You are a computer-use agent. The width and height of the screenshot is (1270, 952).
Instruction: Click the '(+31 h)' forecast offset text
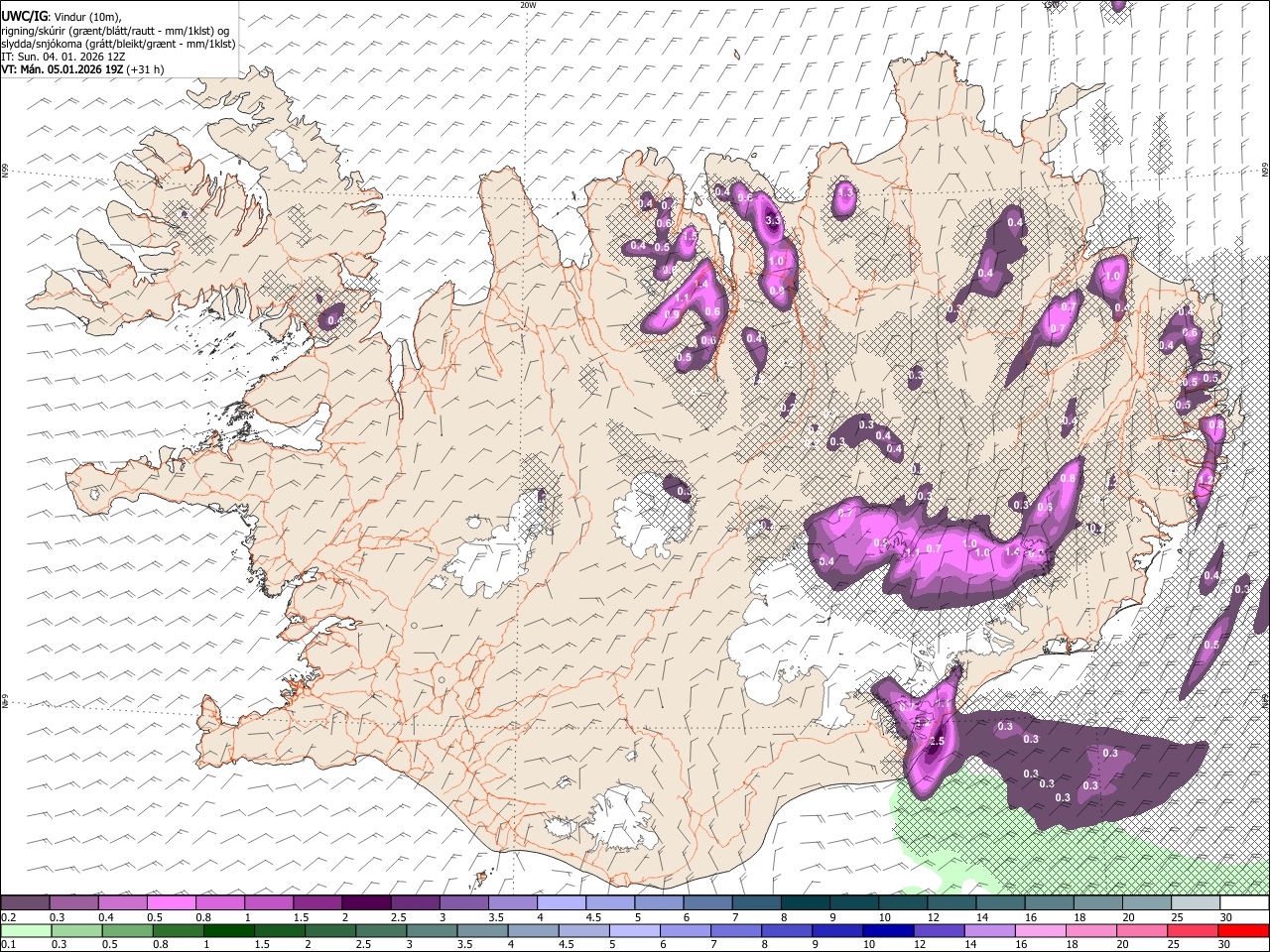(146, 69)
